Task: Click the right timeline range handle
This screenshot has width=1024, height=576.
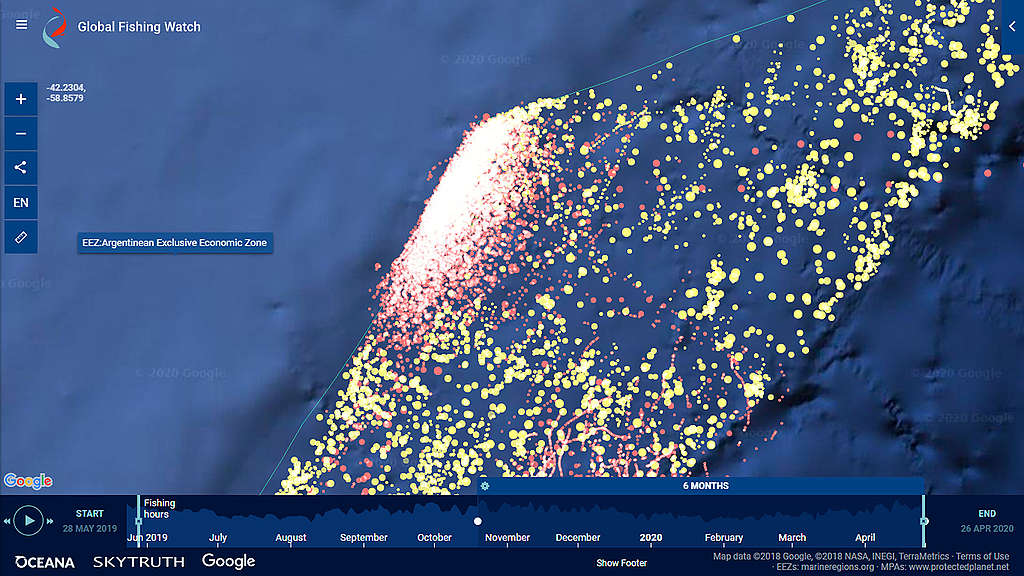Action: pos(924,520)
